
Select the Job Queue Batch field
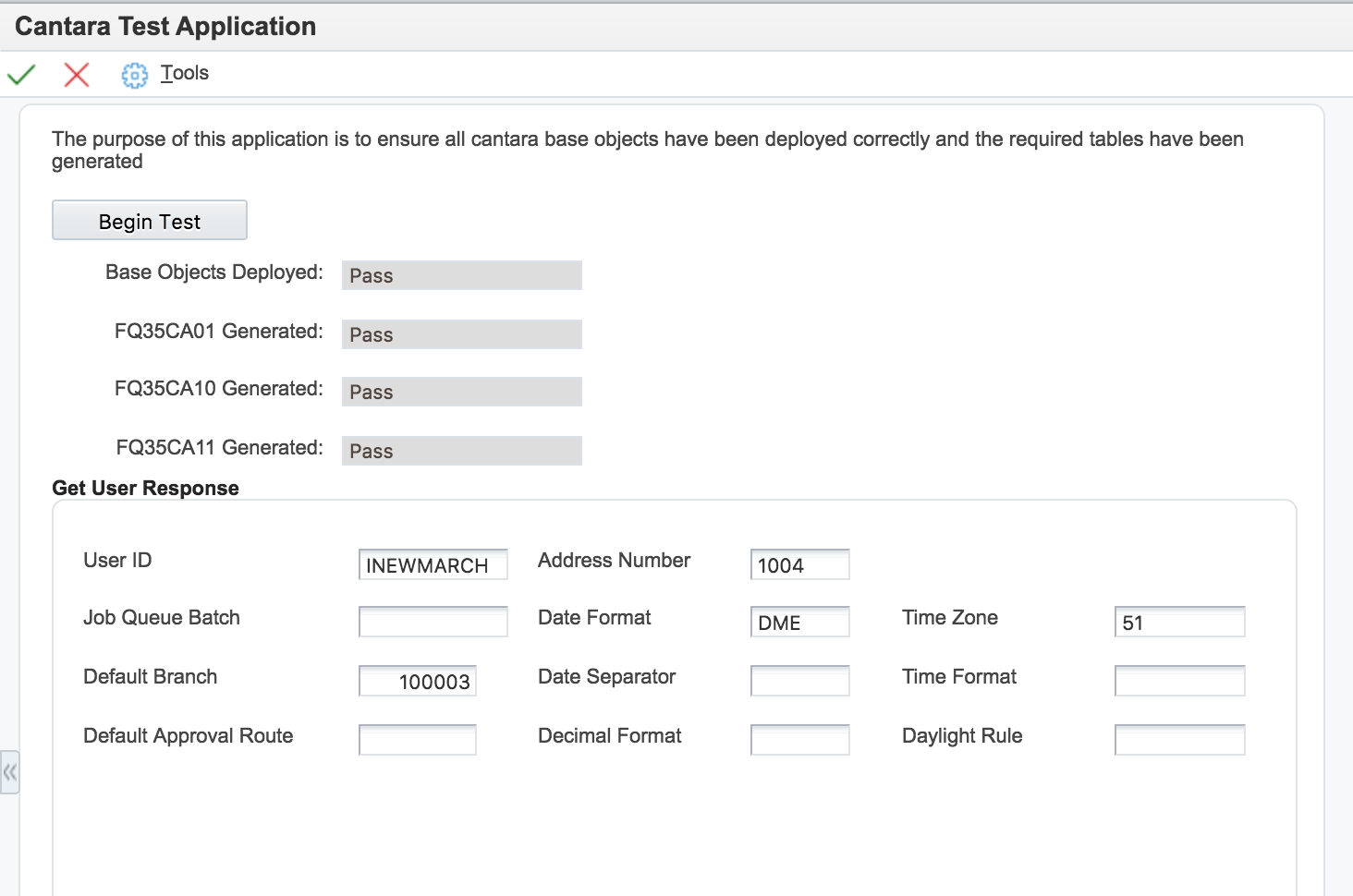tap(433, 623)
